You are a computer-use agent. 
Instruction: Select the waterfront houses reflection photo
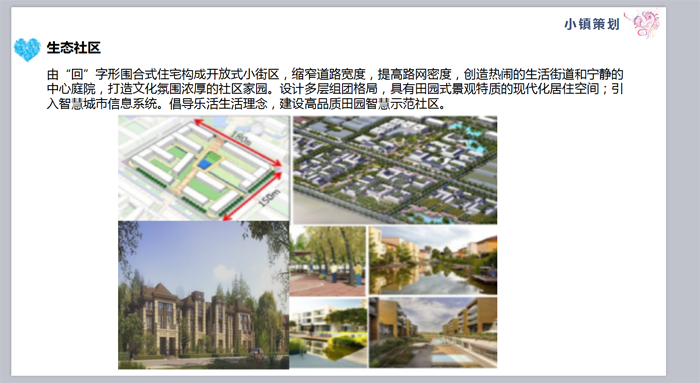coord(433,260)
